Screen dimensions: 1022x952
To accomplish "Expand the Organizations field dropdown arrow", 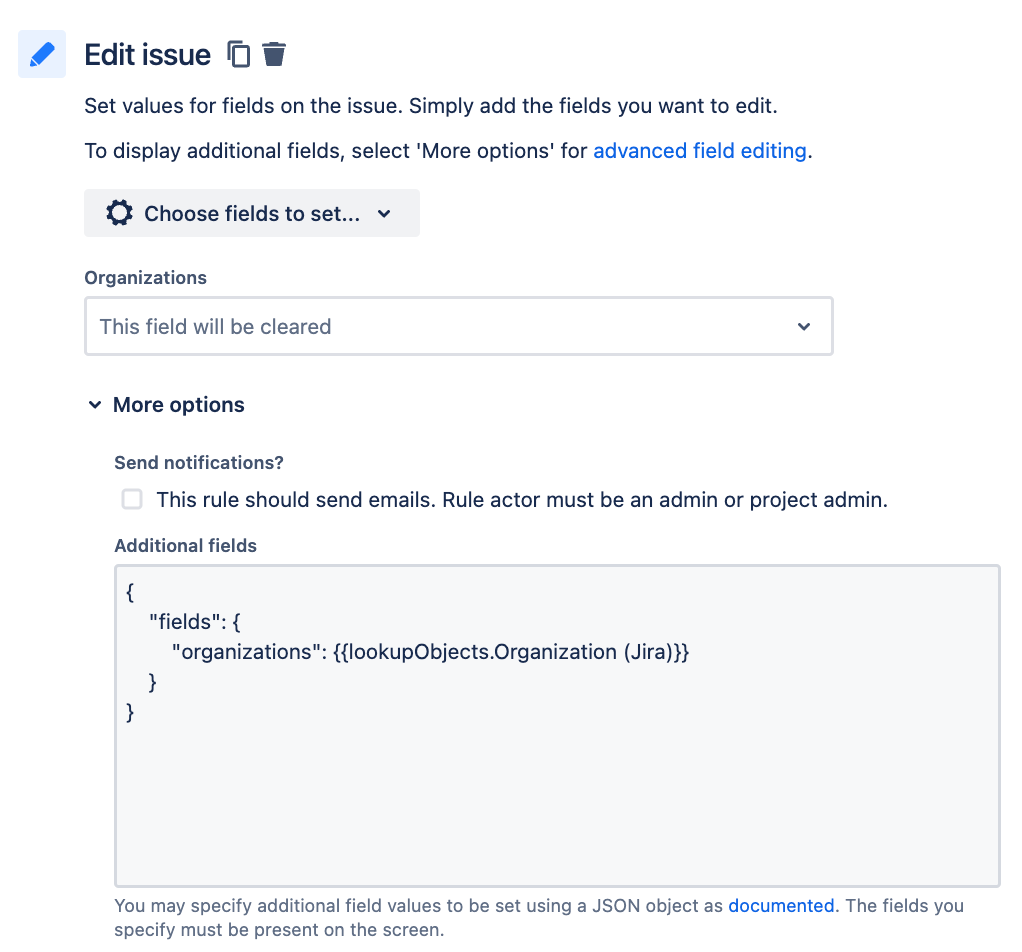I will click(x=804, y=326).
